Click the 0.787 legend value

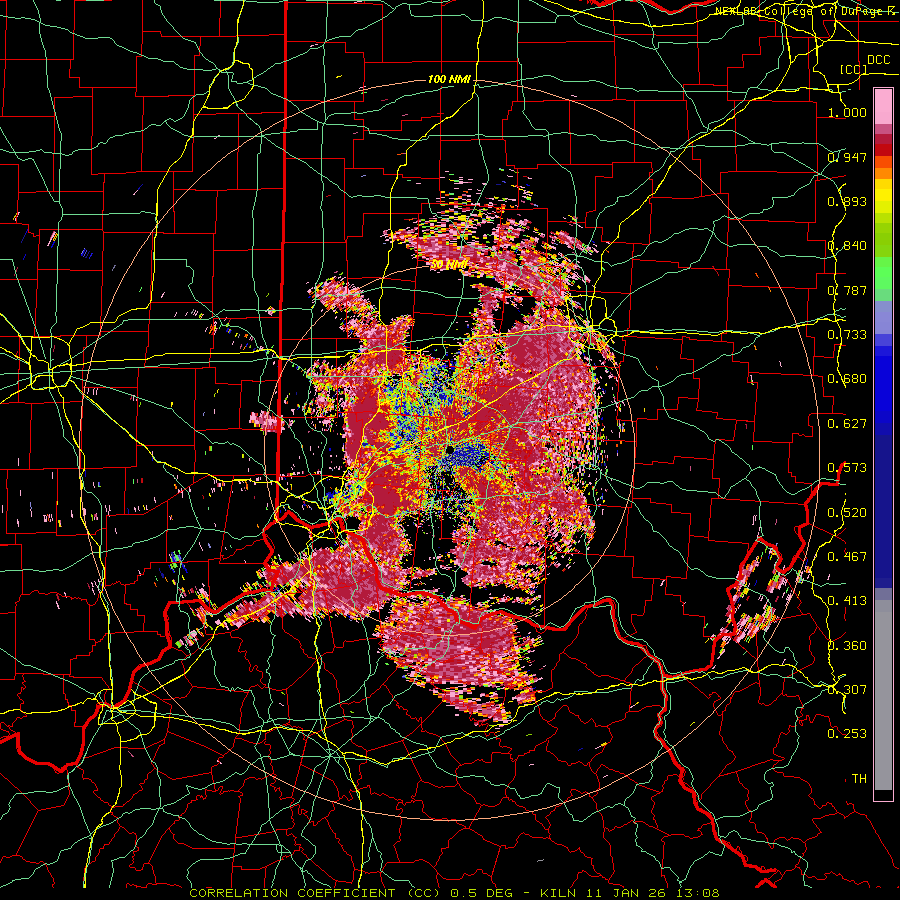tap(847, 290)
